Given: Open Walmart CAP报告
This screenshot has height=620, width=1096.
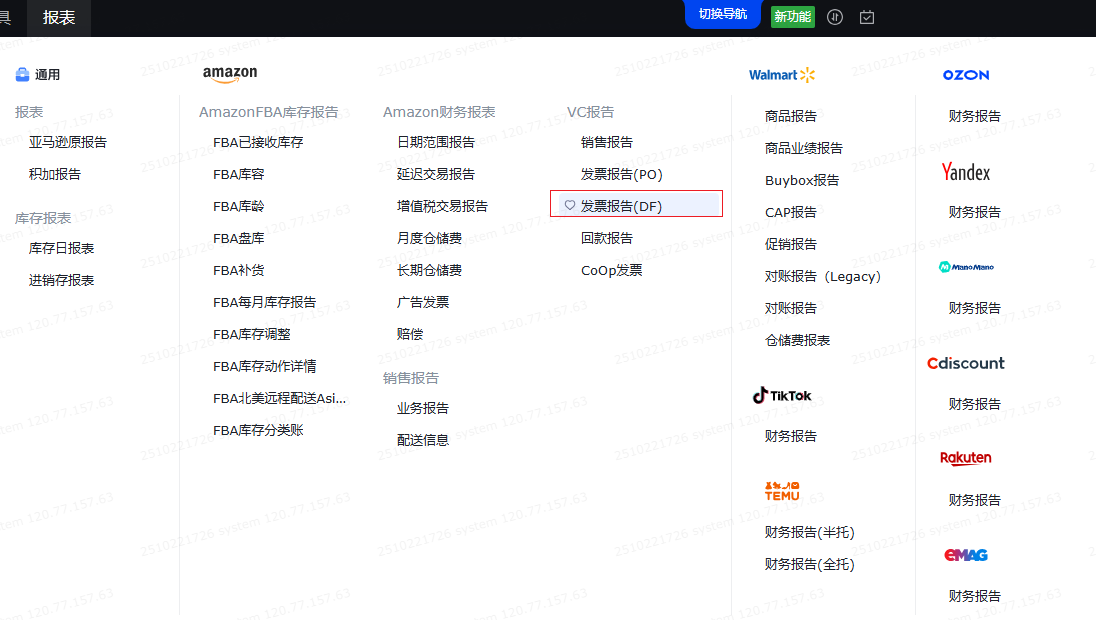Looking at the screenshot, I should [791, 212].
